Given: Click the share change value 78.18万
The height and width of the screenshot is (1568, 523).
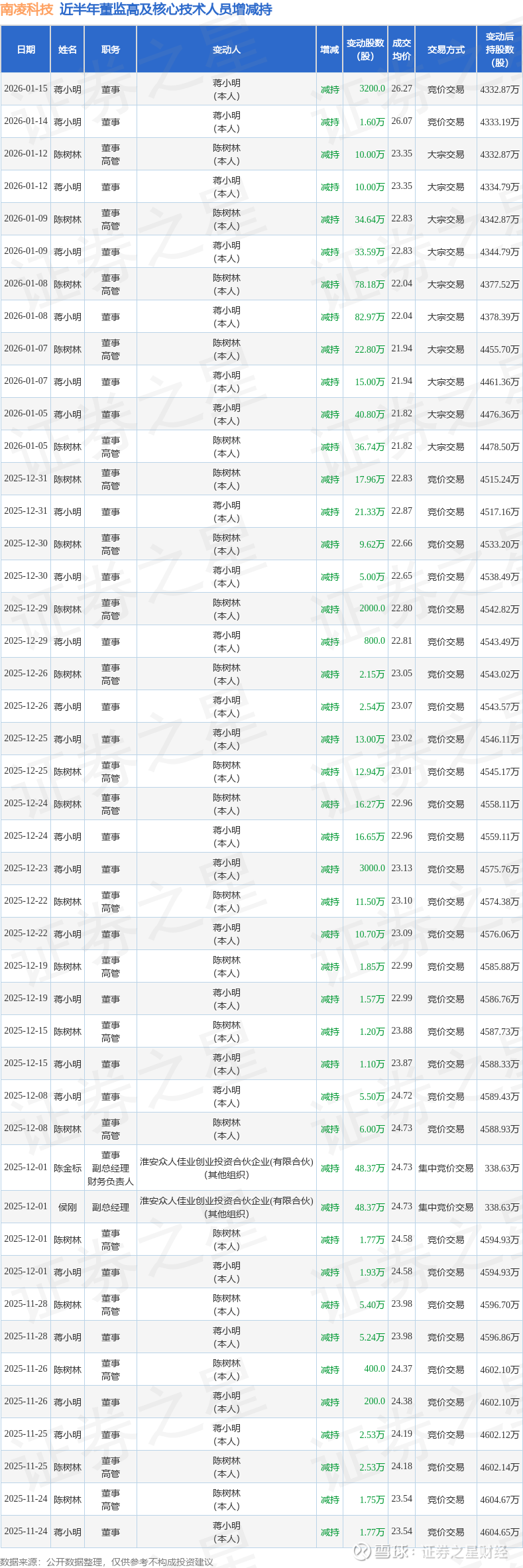Looking at the screenshot, I should 370,284.
